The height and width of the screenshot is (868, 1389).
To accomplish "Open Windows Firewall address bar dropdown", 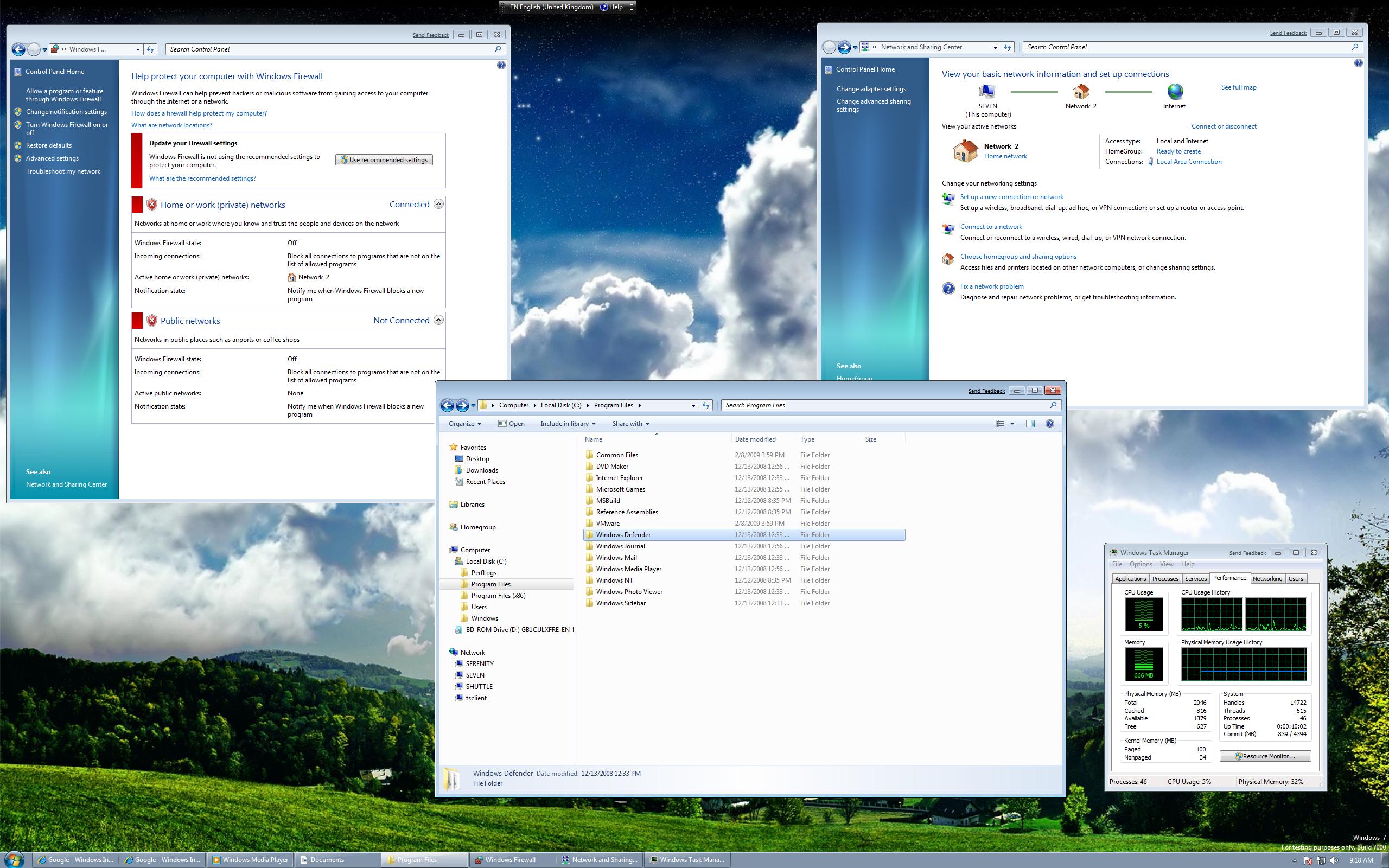I will tap(138, 49).
